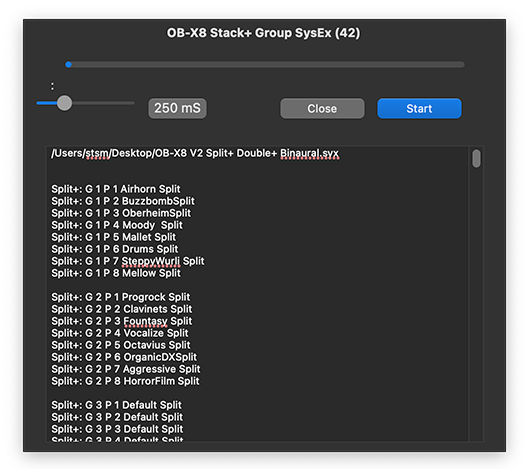The height and width of the screenshot is (469, 528).
Task: Select line 'G 2 P 1 Progrock Split'
Action: click(121, 297)
